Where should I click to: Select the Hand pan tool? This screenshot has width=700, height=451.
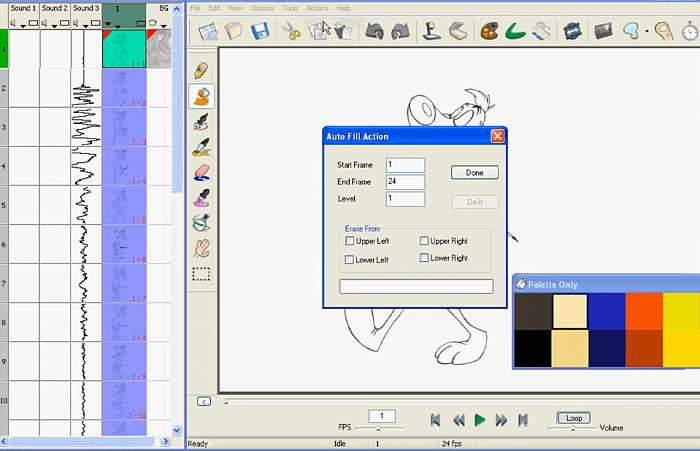pyautogui.click(x=201, y=249)
